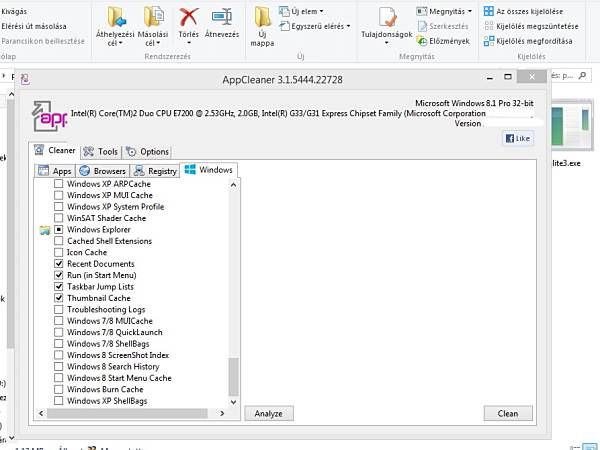Select the Windows sub-tab
This screenshot has width=600, height=450.
[x=209, y=170]
